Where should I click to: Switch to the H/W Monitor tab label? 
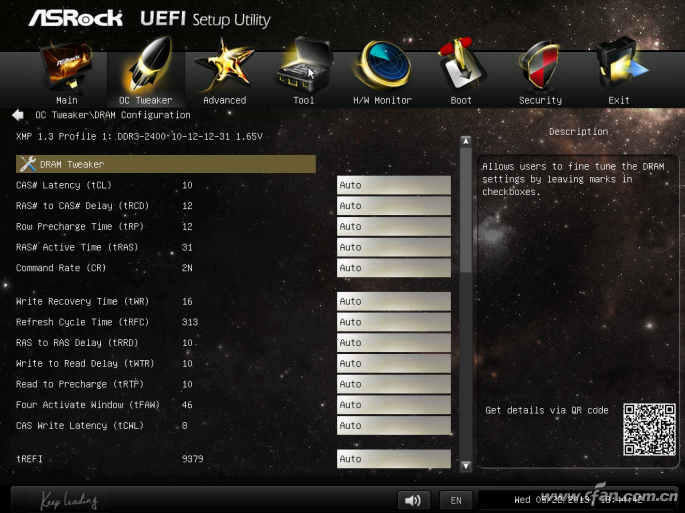click(382, 101)
